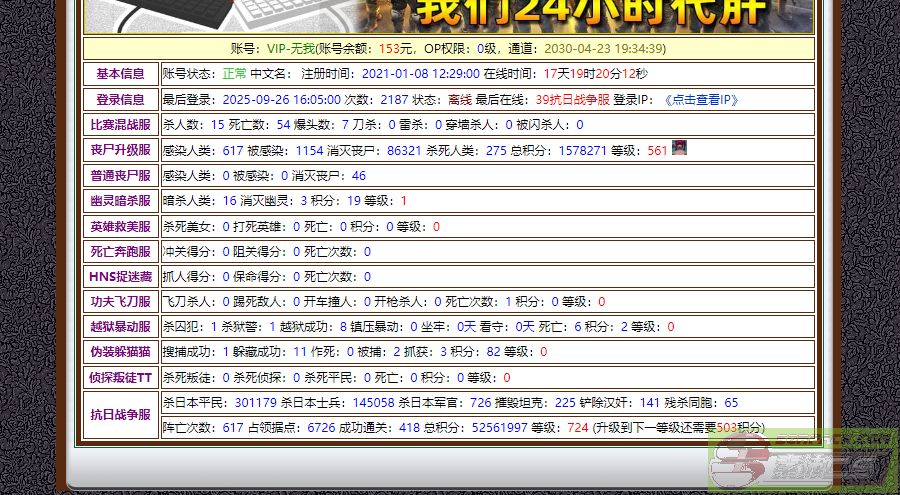Viewport: 900px width, 495px height.
Task: Select the 登录信息 row header
Action: (120, 99)
